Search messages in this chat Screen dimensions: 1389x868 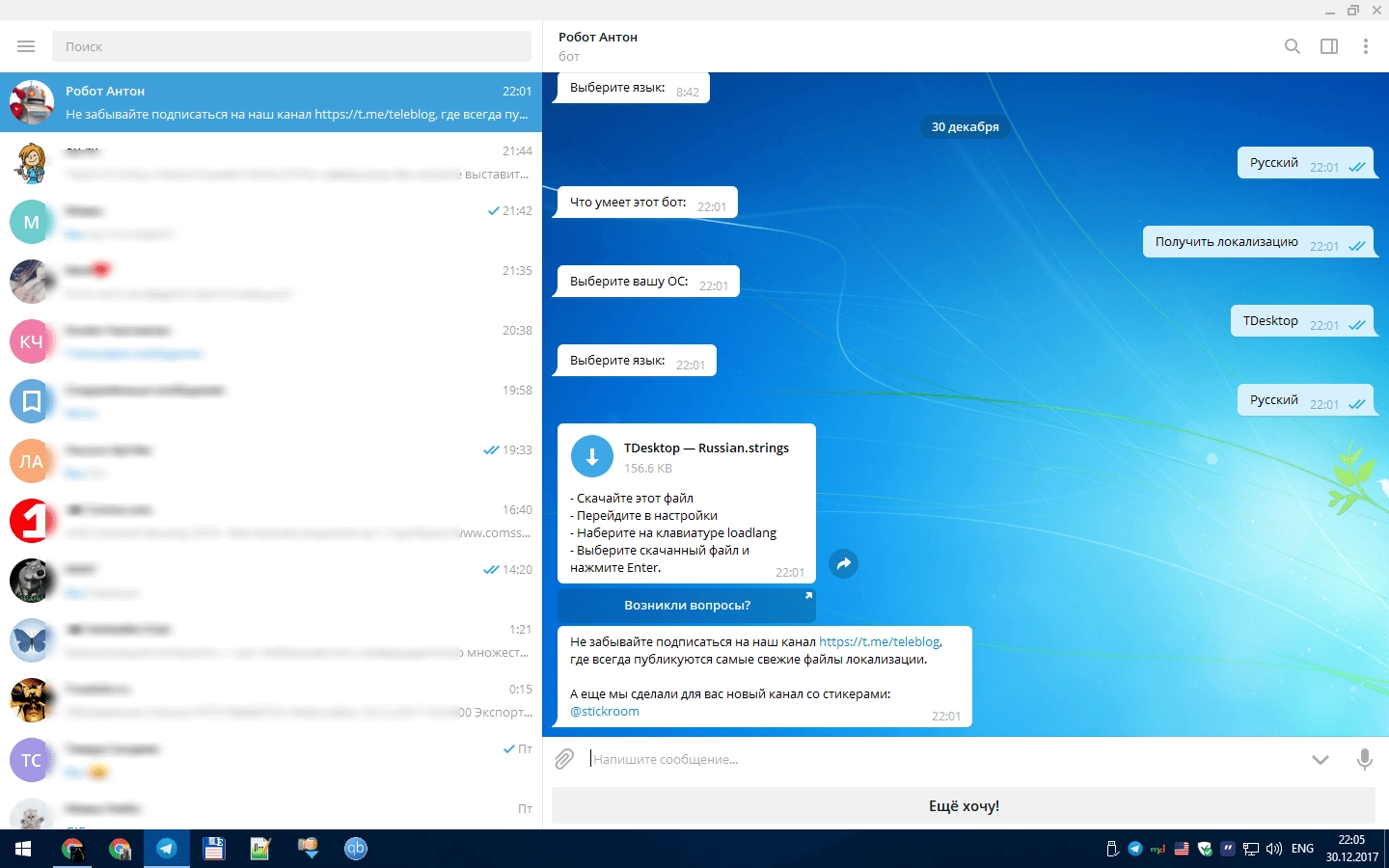(1293, 46)
